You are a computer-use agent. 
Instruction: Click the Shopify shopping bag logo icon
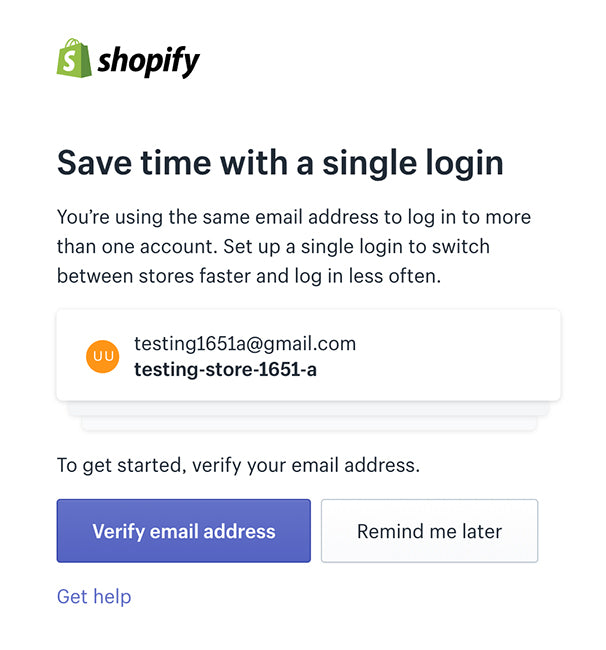pyautogui.click(x=74, y=59)
